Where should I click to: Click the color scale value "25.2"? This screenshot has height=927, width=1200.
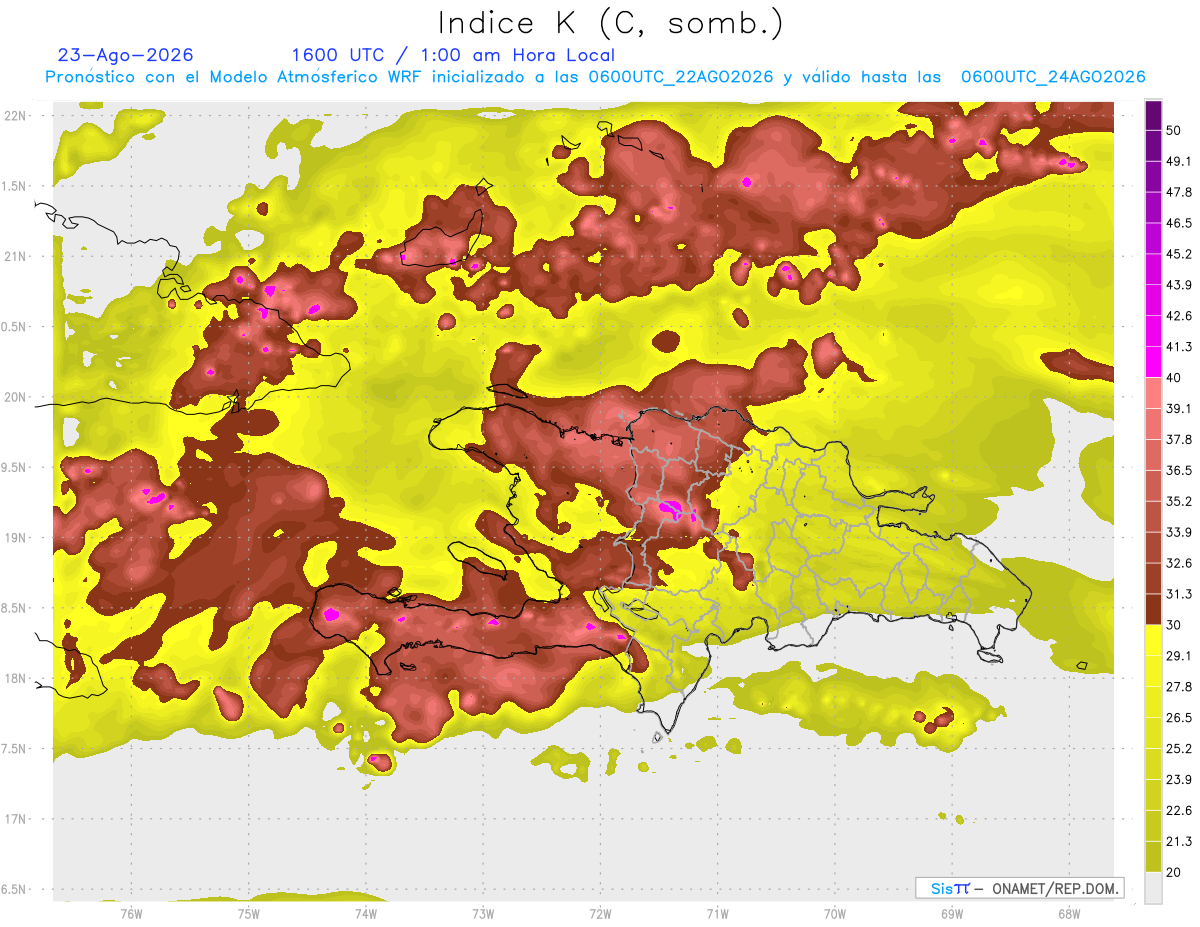(1179, 749)
